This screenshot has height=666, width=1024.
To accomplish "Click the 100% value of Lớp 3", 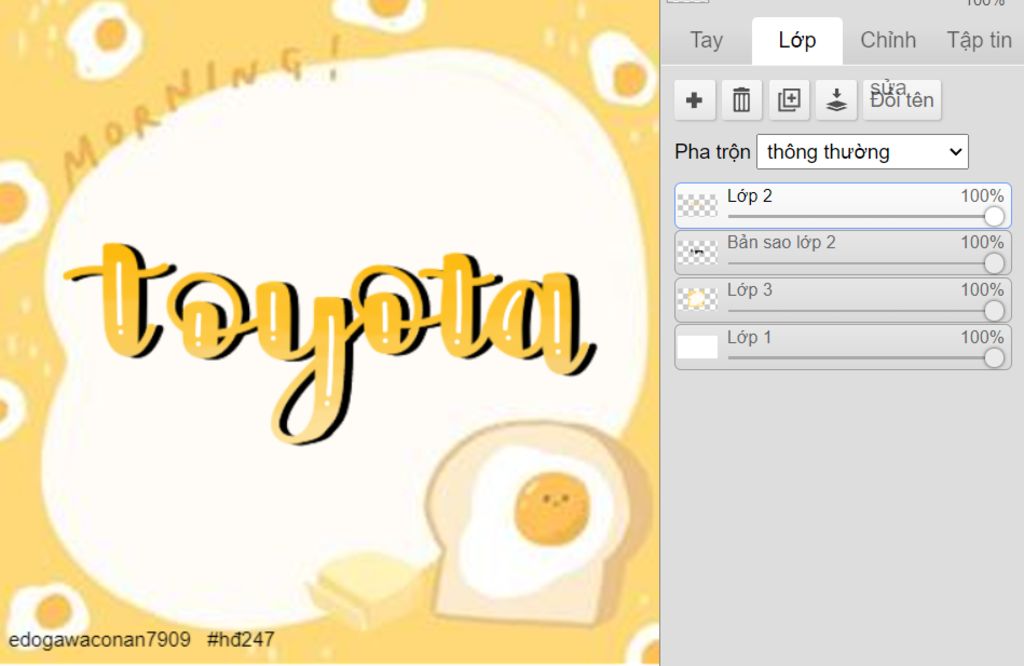I will pyautogui.click(x=982, y=290).
